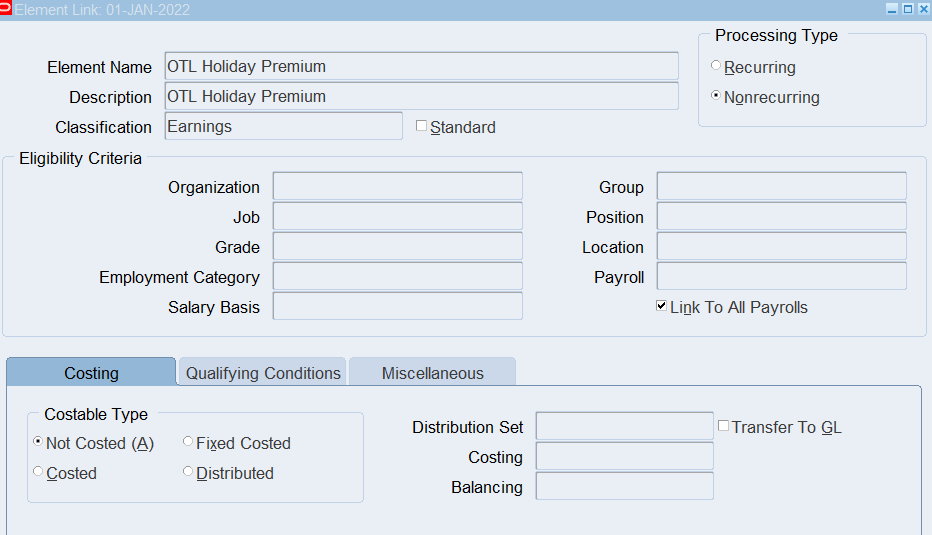This screenshot has width=932, height=535.
Task: Enable the Standard checkbox
Action: (422, 126)
